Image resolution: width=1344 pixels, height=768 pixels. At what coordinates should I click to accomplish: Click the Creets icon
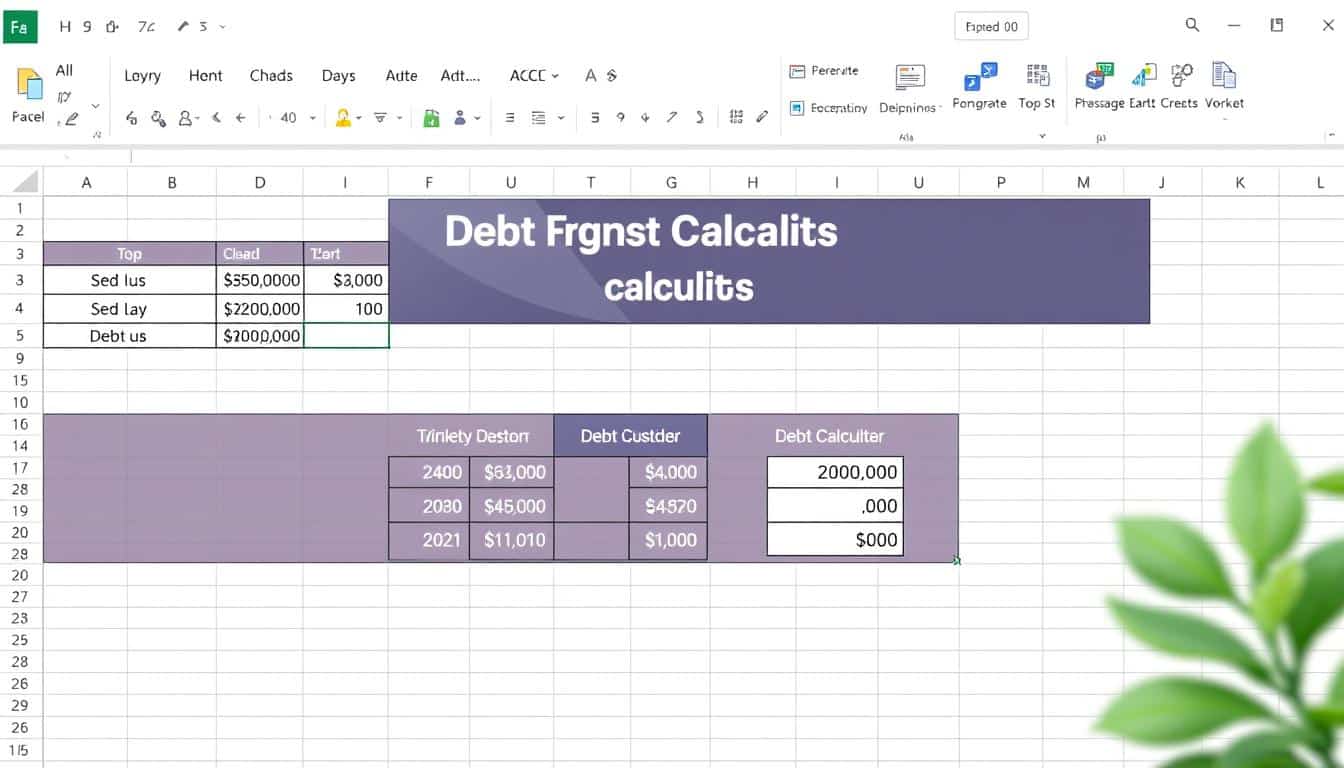point(1182,76)
